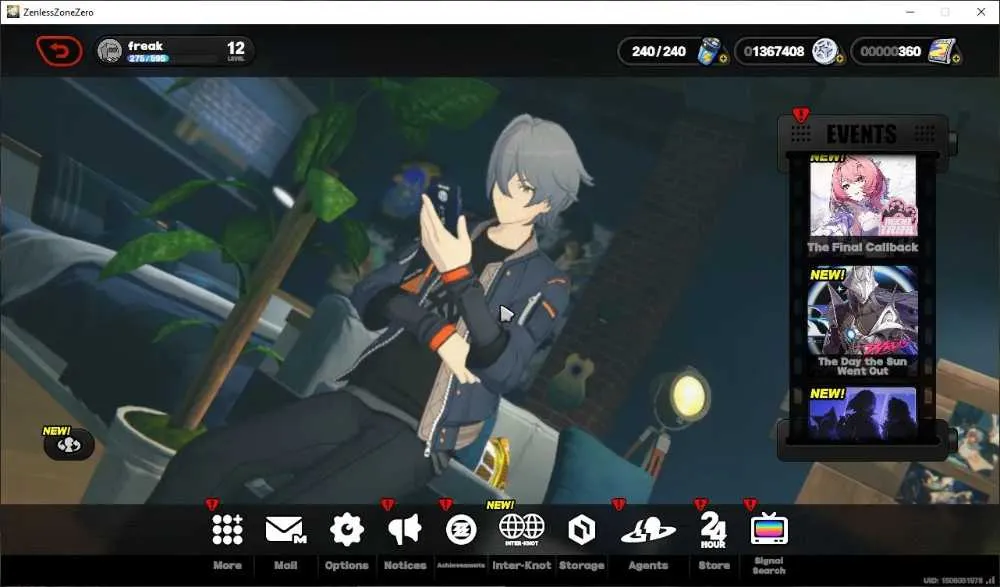
Task: Open the More grid menu icon
Action: coord(228,530)
